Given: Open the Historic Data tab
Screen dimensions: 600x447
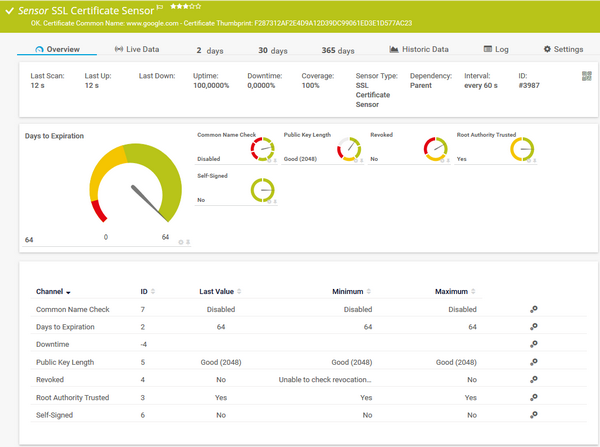Looking at the screenshot, I should coord(419,49).
